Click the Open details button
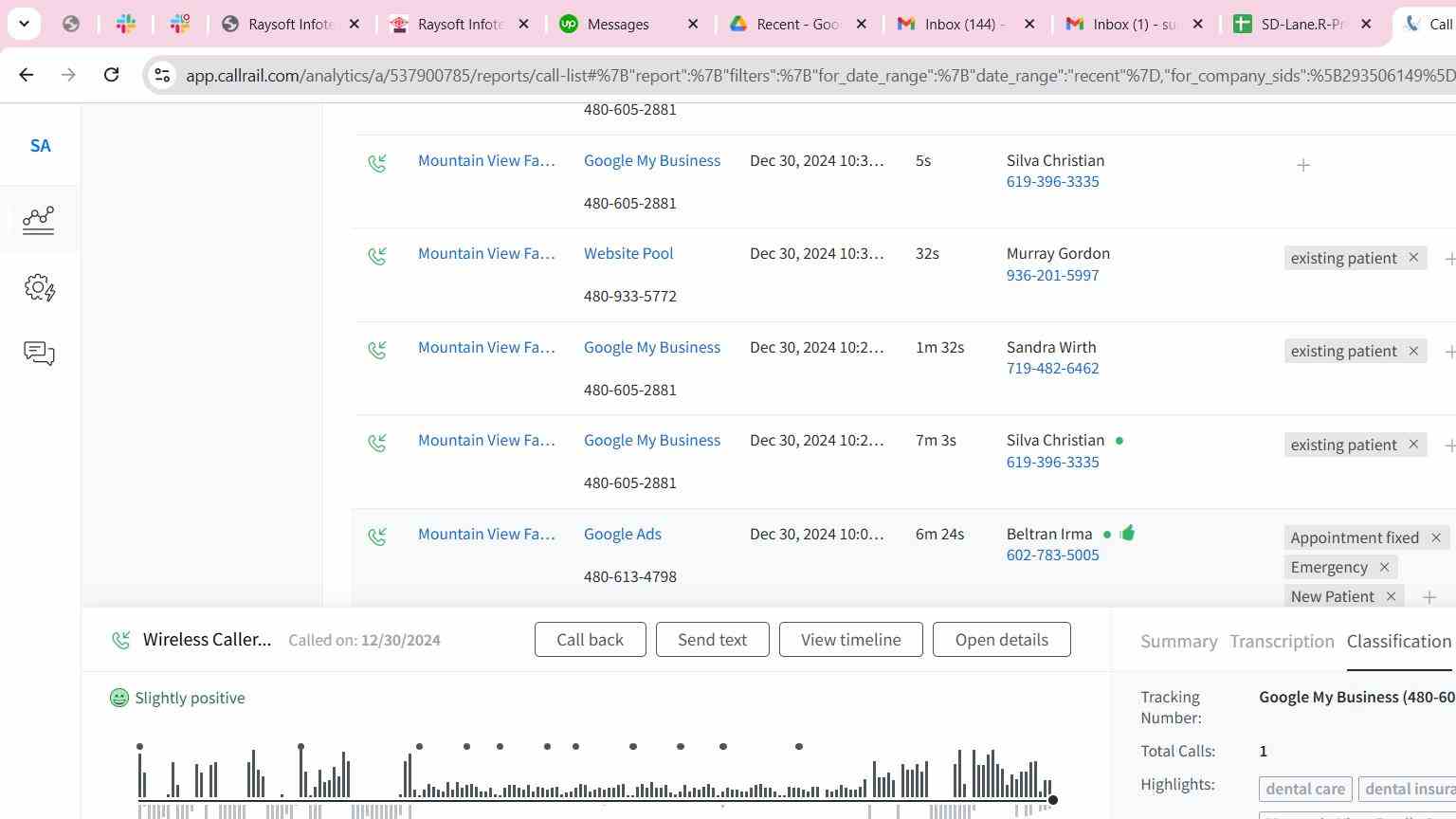The height and width of the screenshot is (819, 1456). 1002,640
